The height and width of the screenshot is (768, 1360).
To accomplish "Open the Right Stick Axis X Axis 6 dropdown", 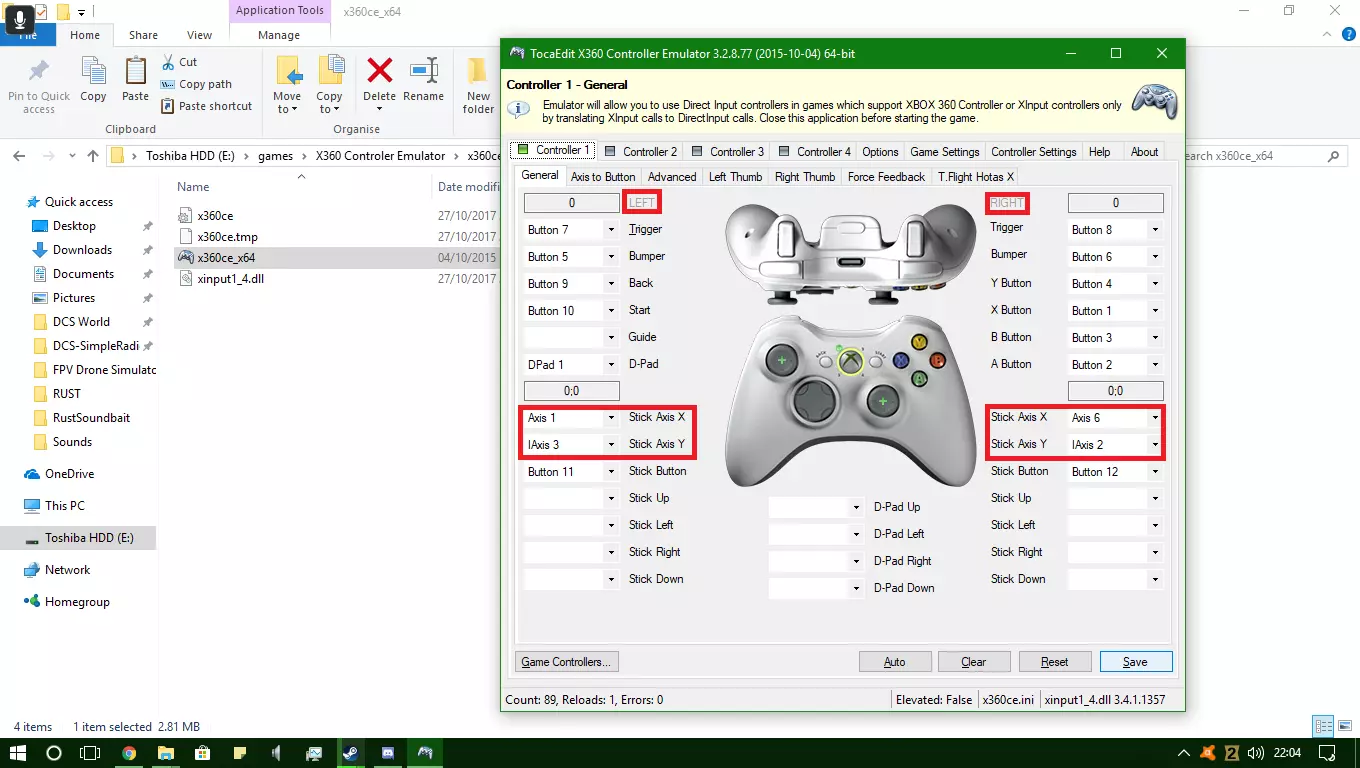I will (x=1155, y=418).
